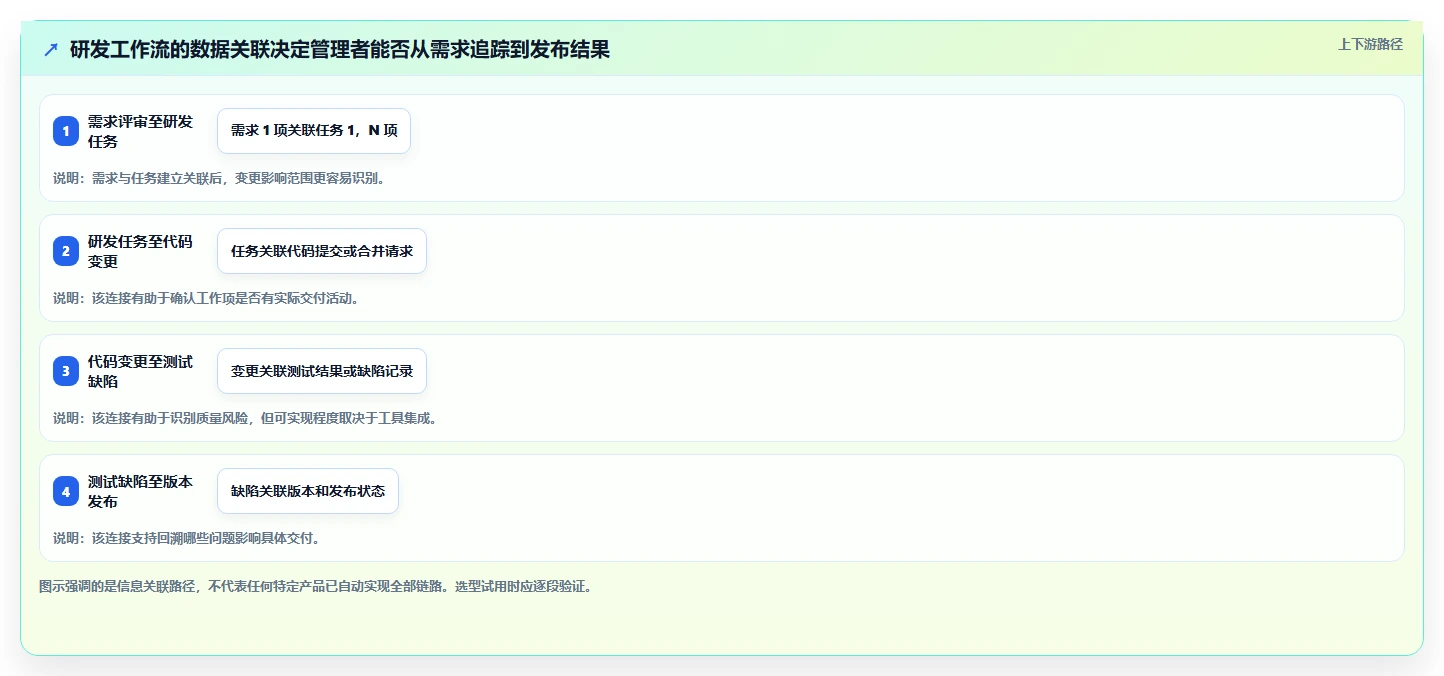Click the step 3 number badge

coord(66,371)
